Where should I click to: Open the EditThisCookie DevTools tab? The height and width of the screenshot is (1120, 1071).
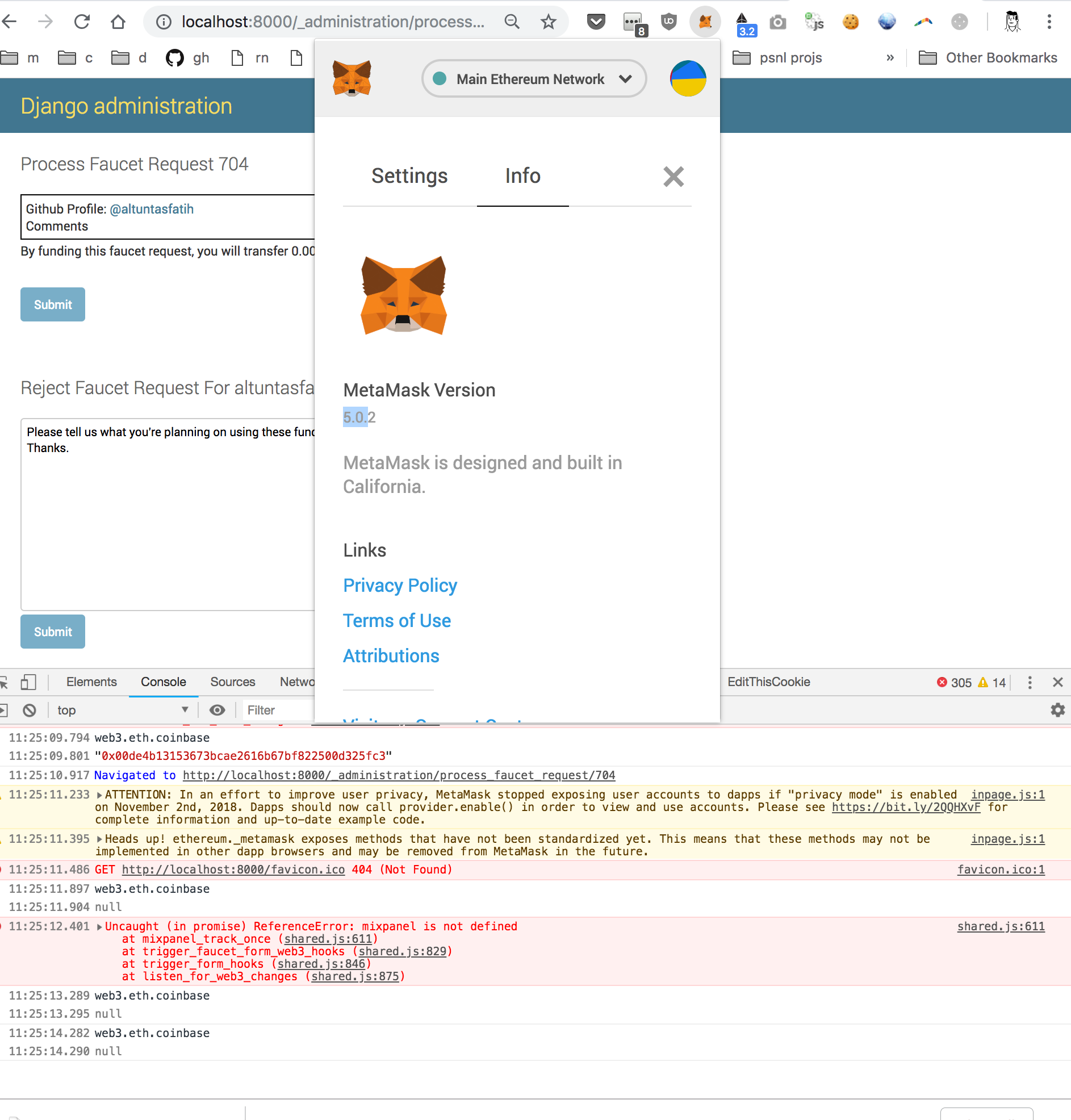[x=768, y=682]
